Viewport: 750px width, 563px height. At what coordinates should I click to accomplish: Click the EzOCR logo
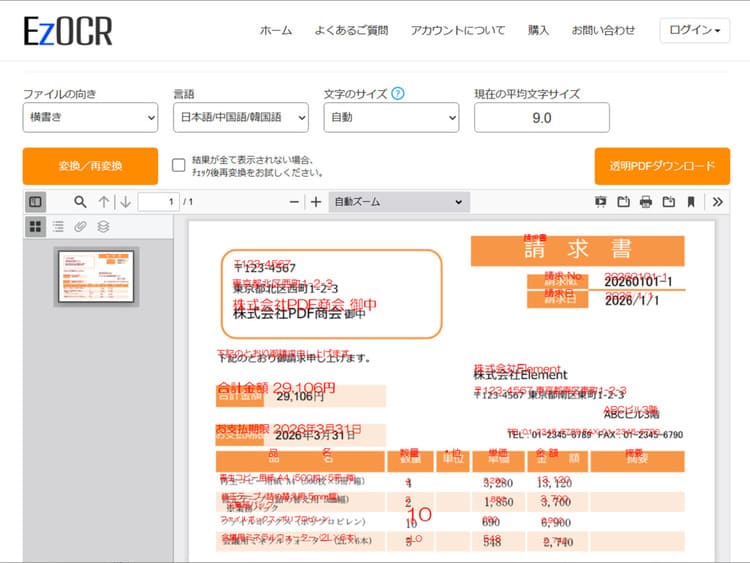(x=68, y=31)
